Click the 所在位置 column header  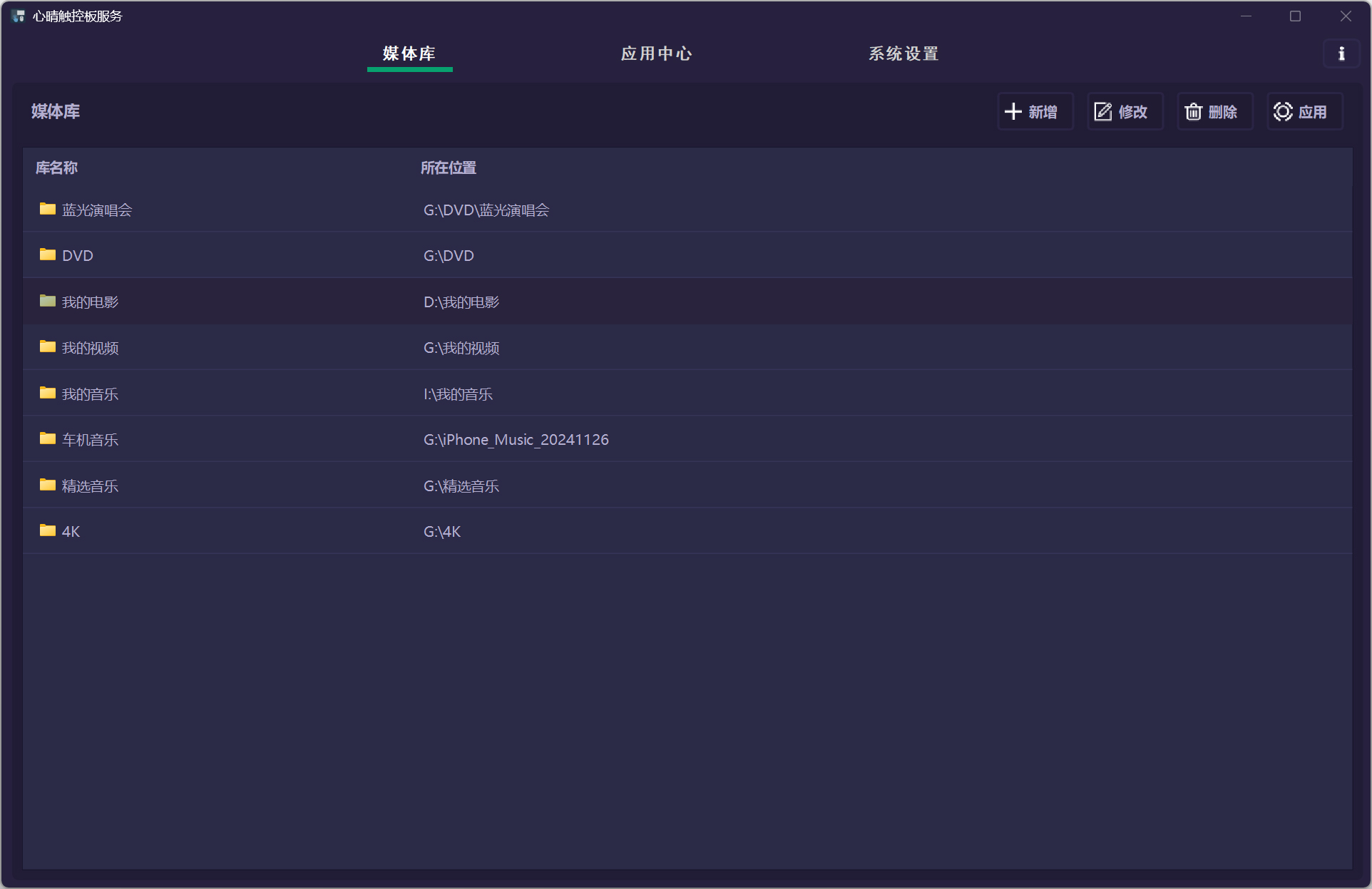448,168
